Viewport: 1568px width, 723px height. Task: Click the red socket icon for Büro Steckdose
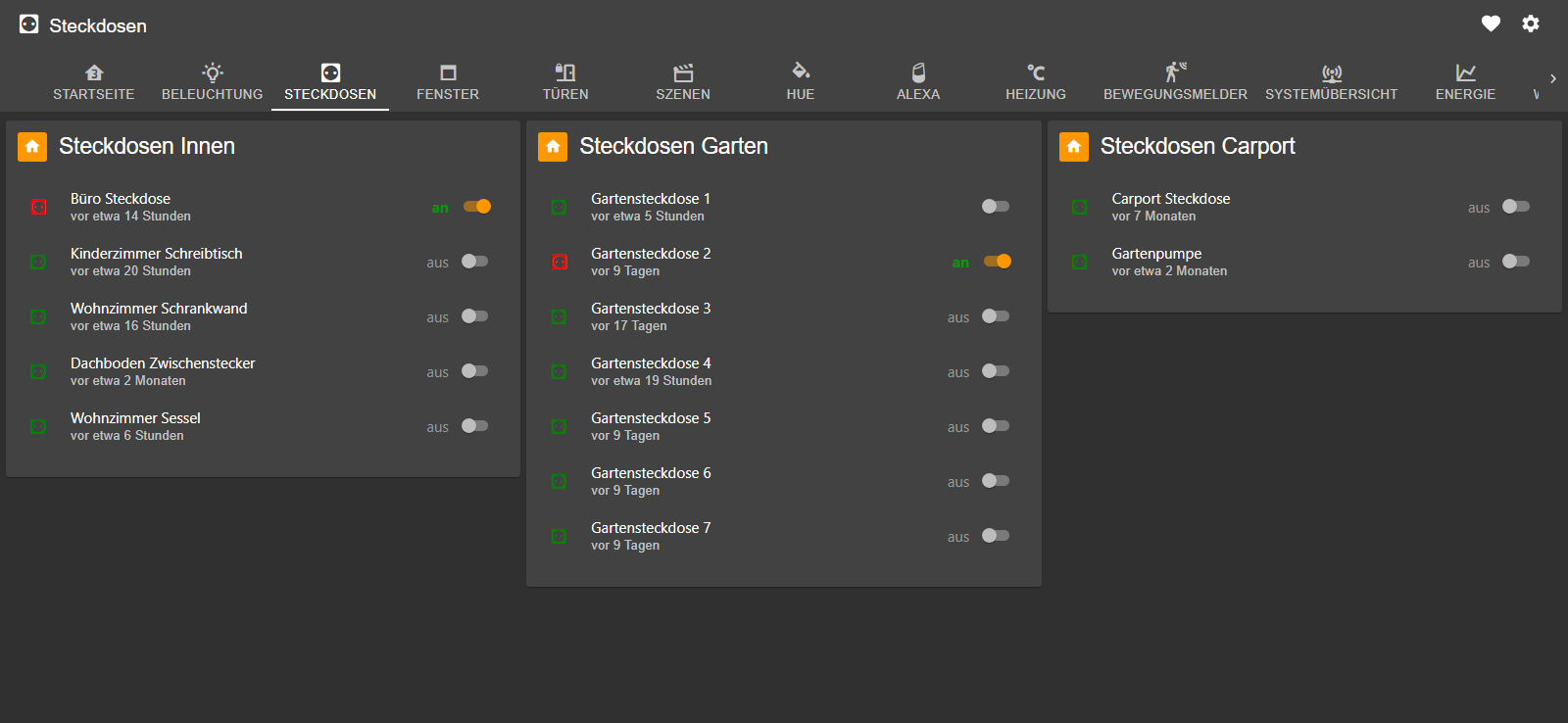[x=38, y=207]
